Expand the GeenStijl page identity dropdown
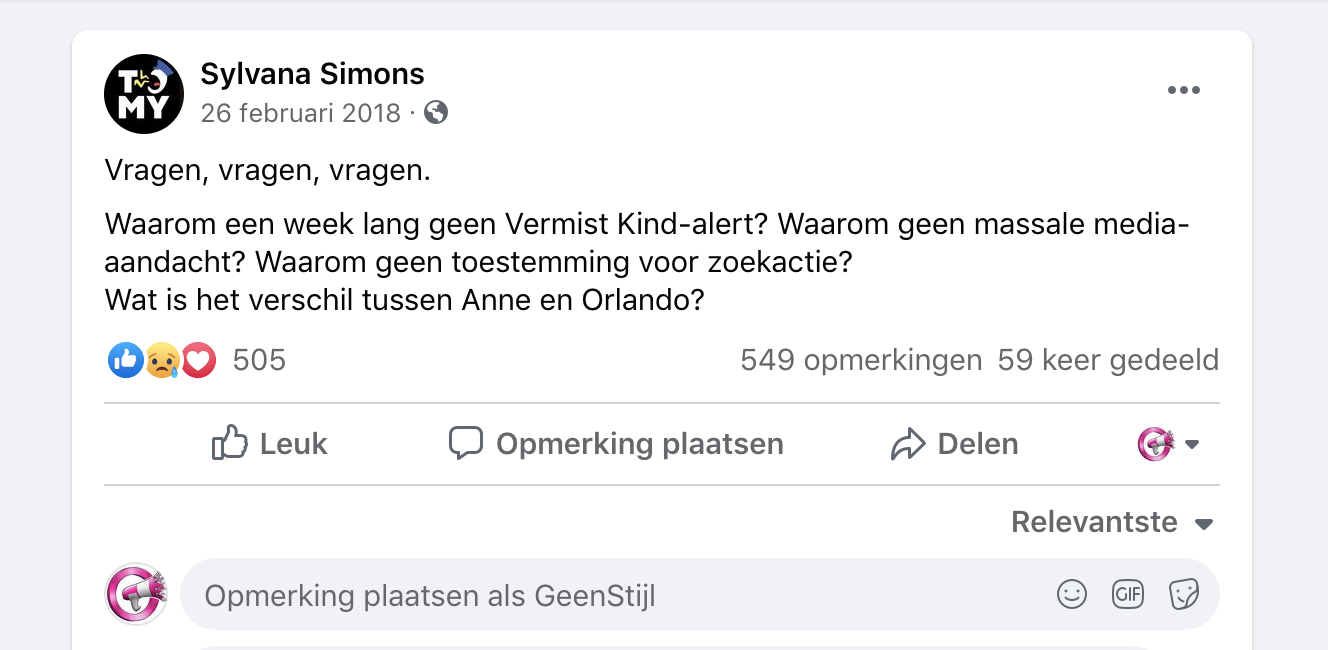 (1168, 444)
